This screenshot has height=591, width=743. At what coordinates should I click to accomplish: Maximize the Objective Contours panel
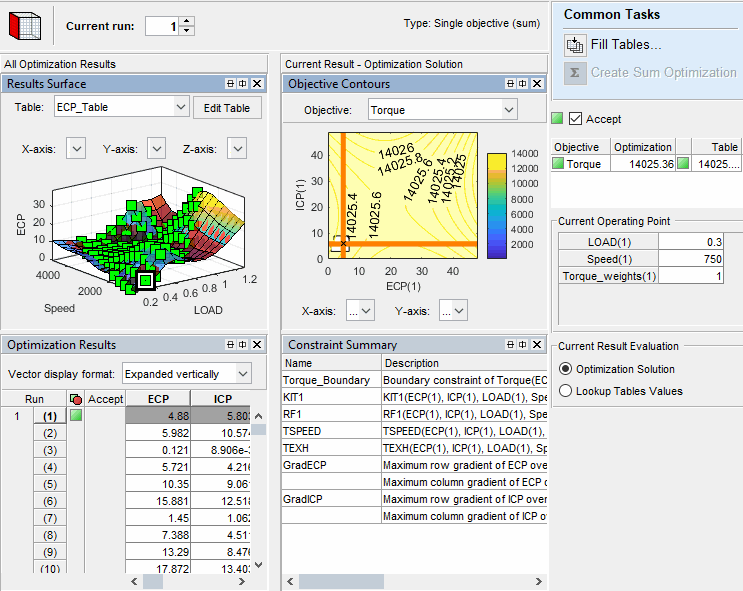tap(510, 84)
